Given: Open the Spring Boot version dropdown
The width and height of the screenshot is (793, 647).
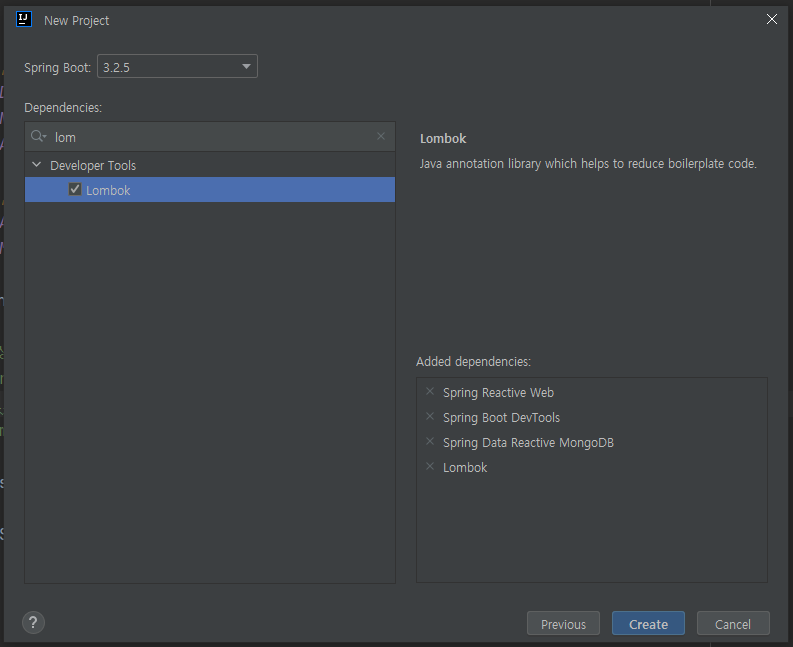Looking at the screenshot, I should (177, 66).
